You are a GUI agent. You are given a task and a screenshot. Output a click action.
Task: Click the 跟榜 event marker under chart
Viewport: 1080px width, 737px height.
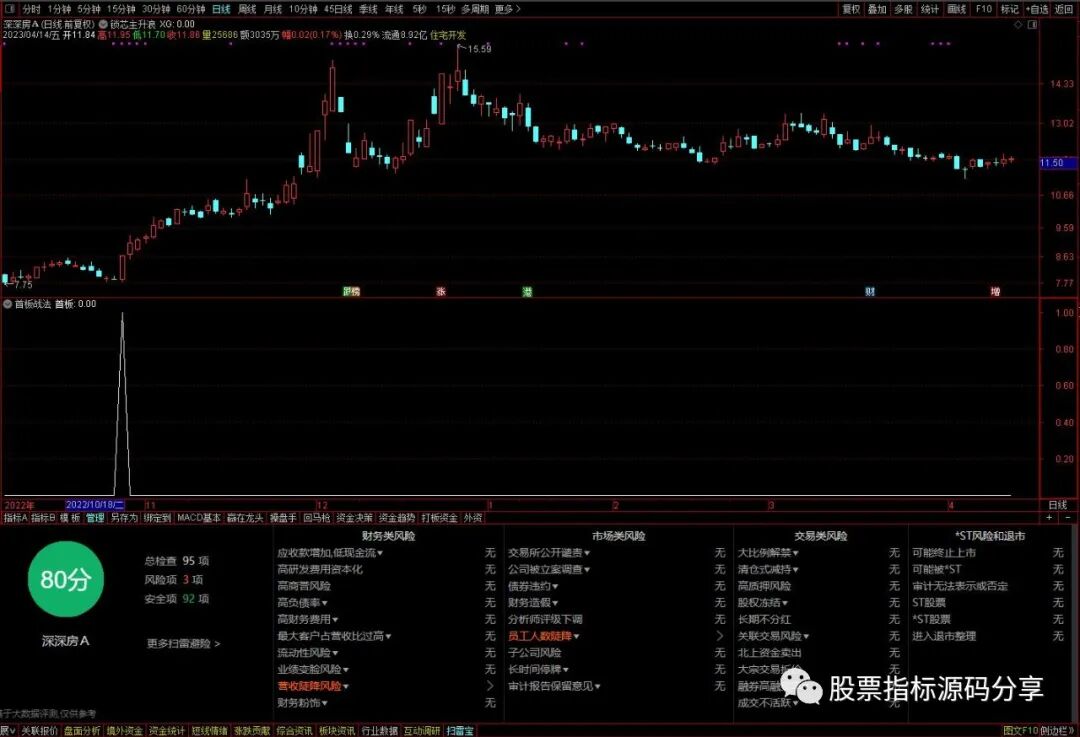[x=351, y=292]
